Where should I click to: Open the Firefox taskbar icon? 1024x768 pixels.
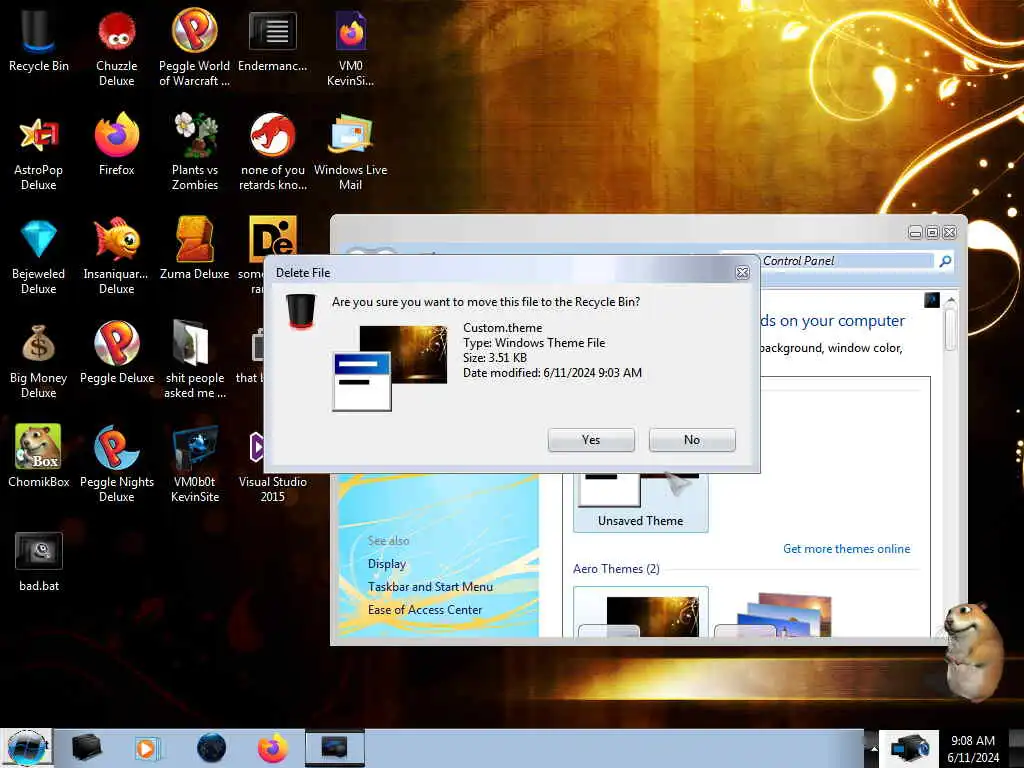[272, 748]
